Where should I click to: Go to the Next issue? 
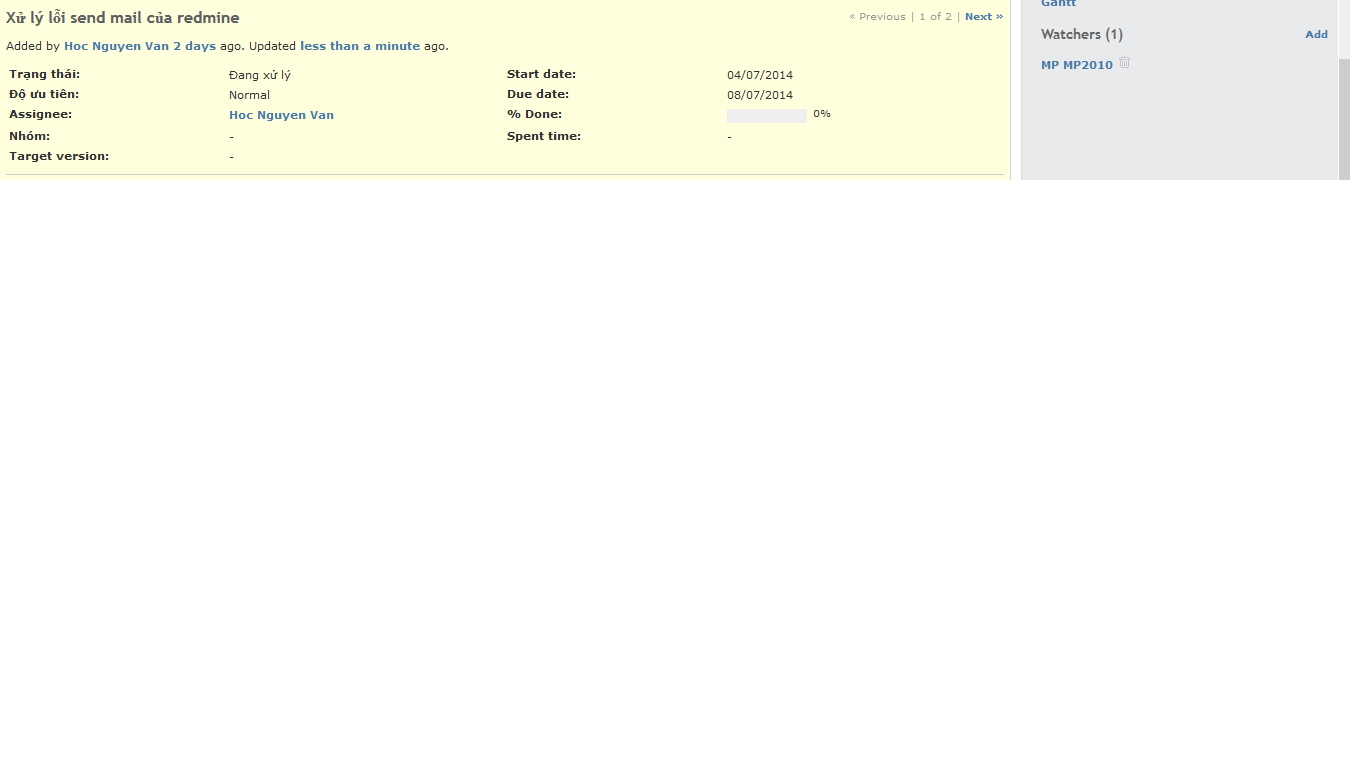(x=984, y=17)
